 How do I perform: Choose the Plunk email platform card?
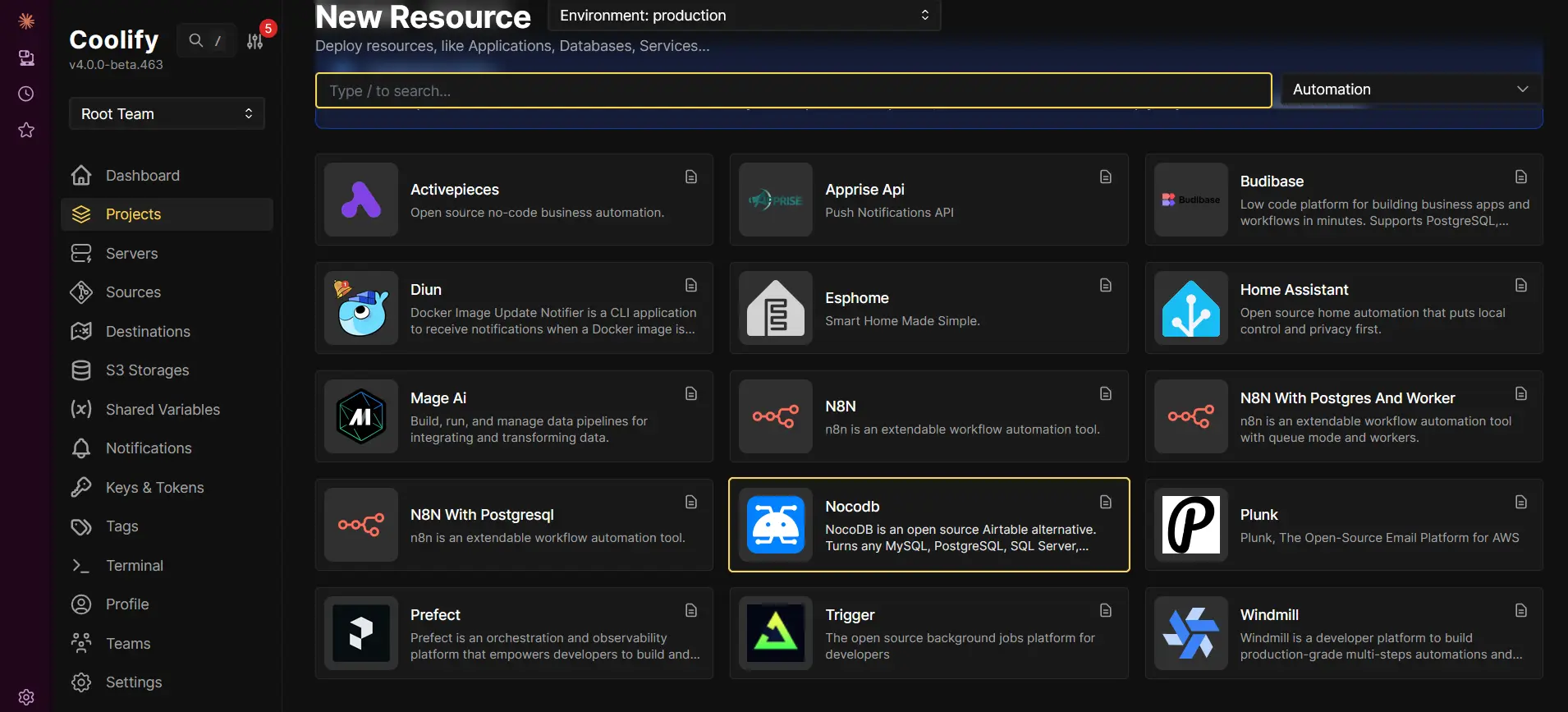[1343, 525]
